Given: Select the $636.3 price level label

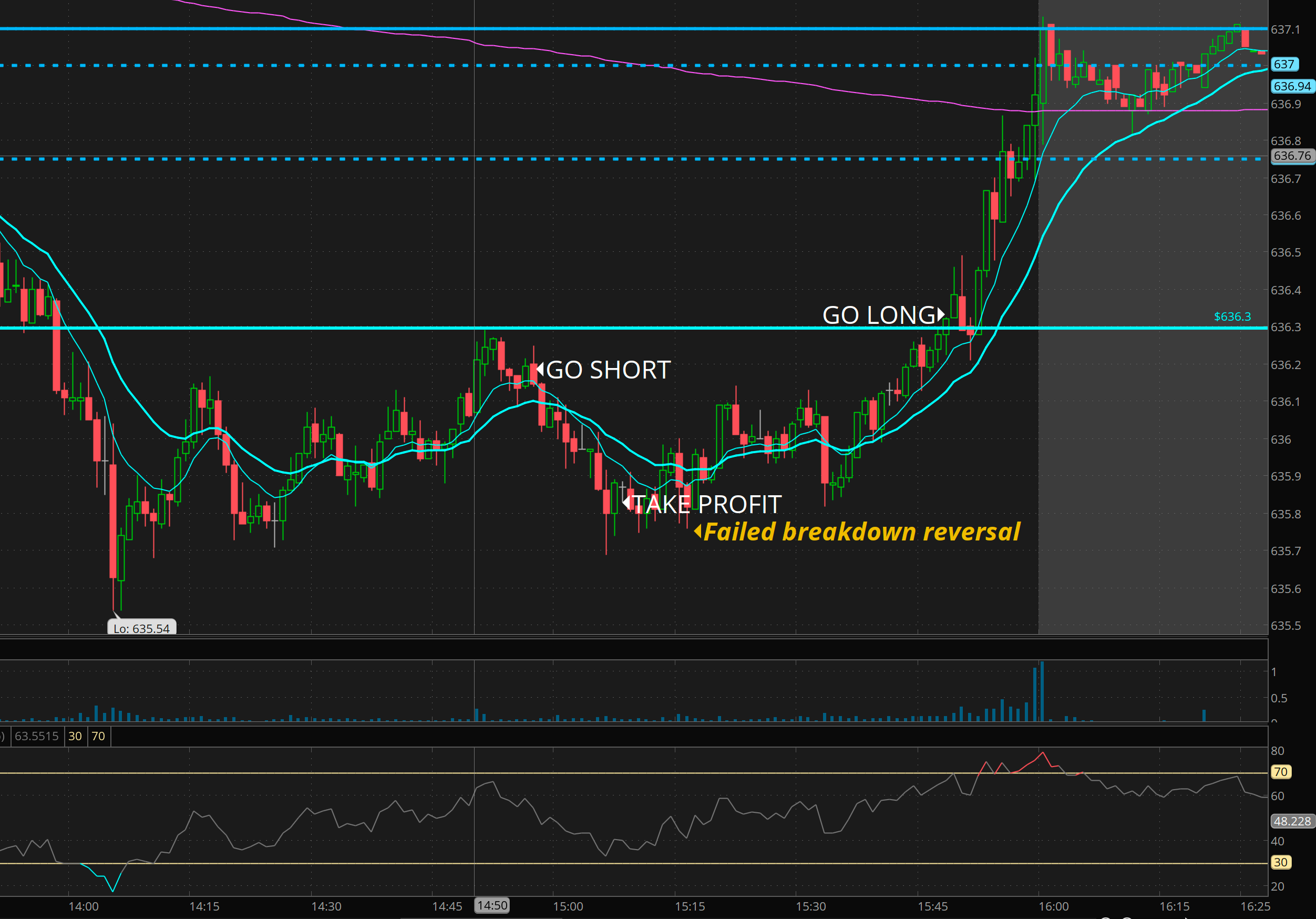Looking at the screenshot, I should coord(1232,316).
